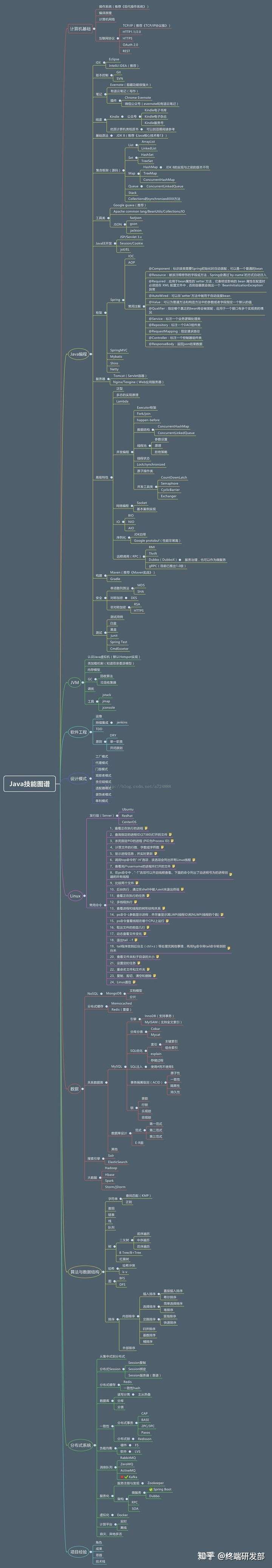272x1568 pixels.
Task: Click the Netty node under 框架
Action: [x=114, y=369]
